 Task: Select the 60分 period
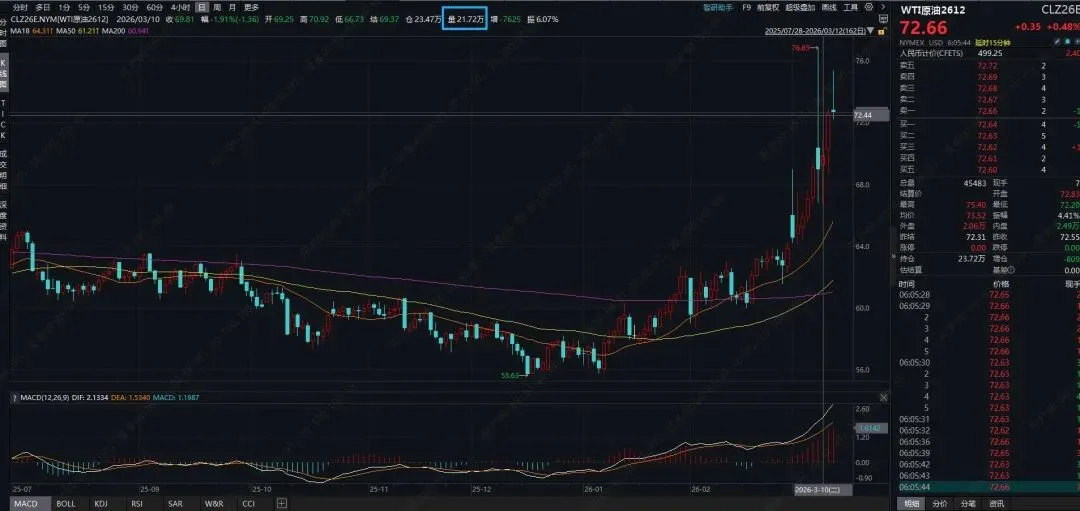pyautogui.click(x=154, y=7)
